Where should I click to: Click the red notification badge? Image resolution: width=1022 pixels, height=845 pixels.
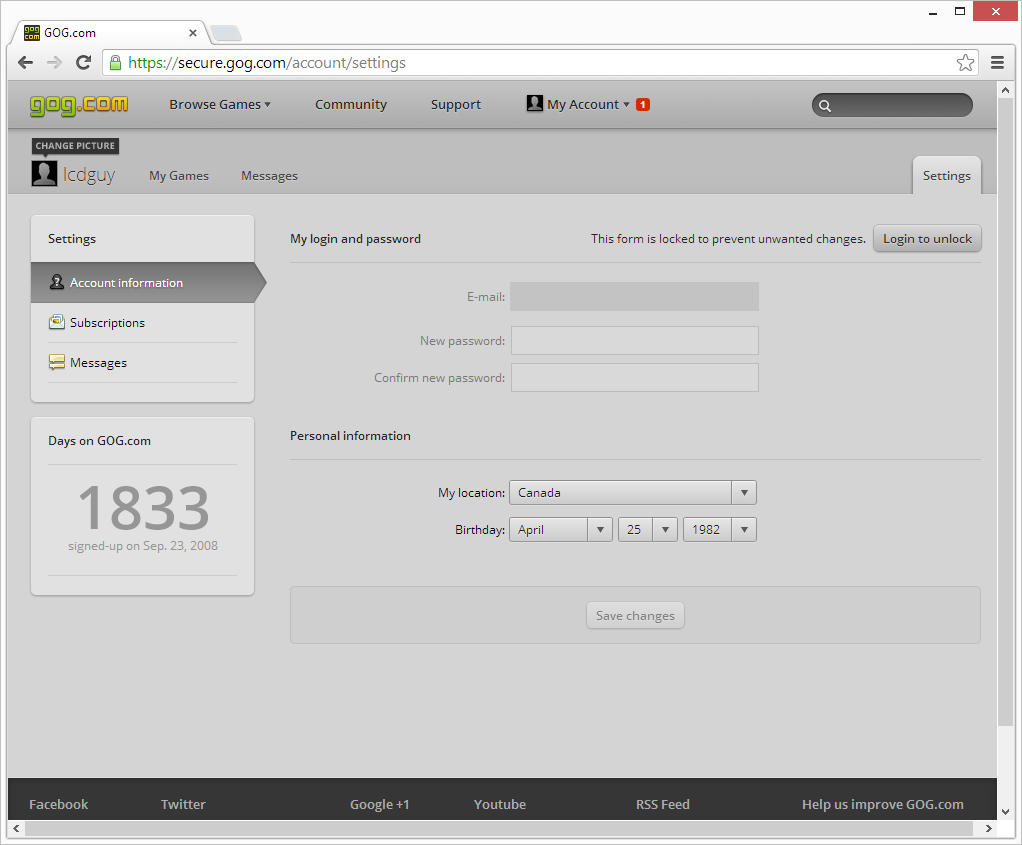(643, 104)
